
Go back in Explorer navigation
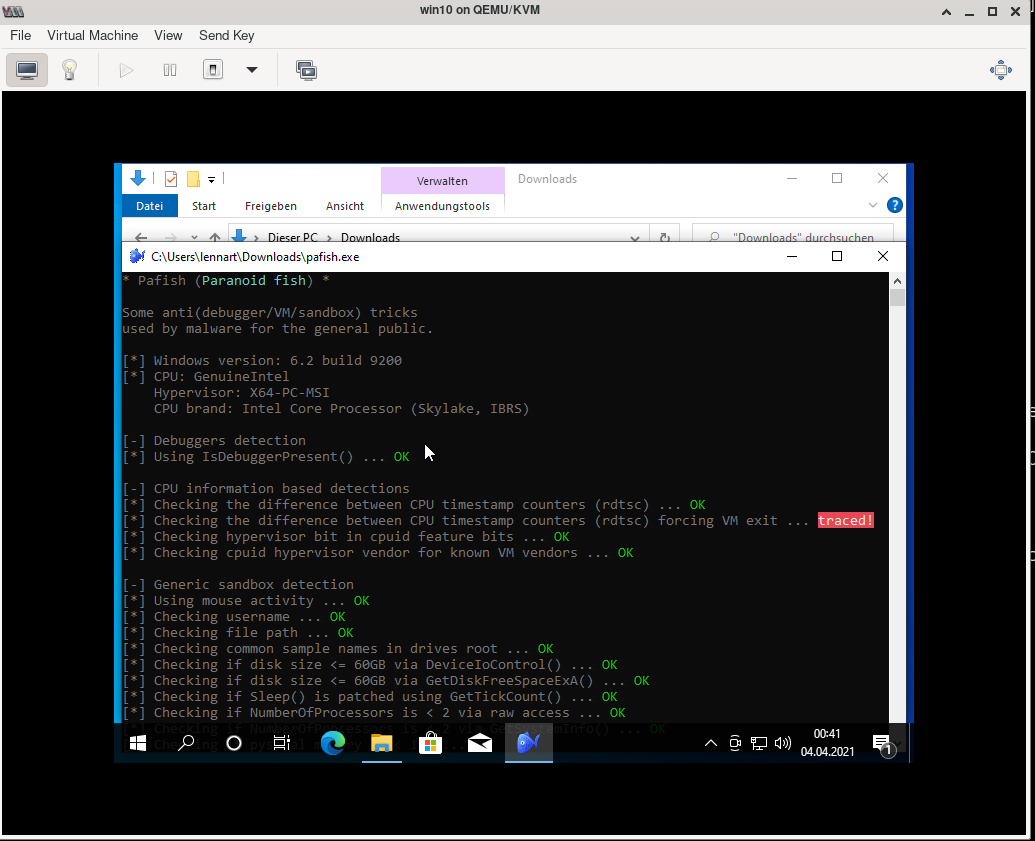[x=141, y=237]
